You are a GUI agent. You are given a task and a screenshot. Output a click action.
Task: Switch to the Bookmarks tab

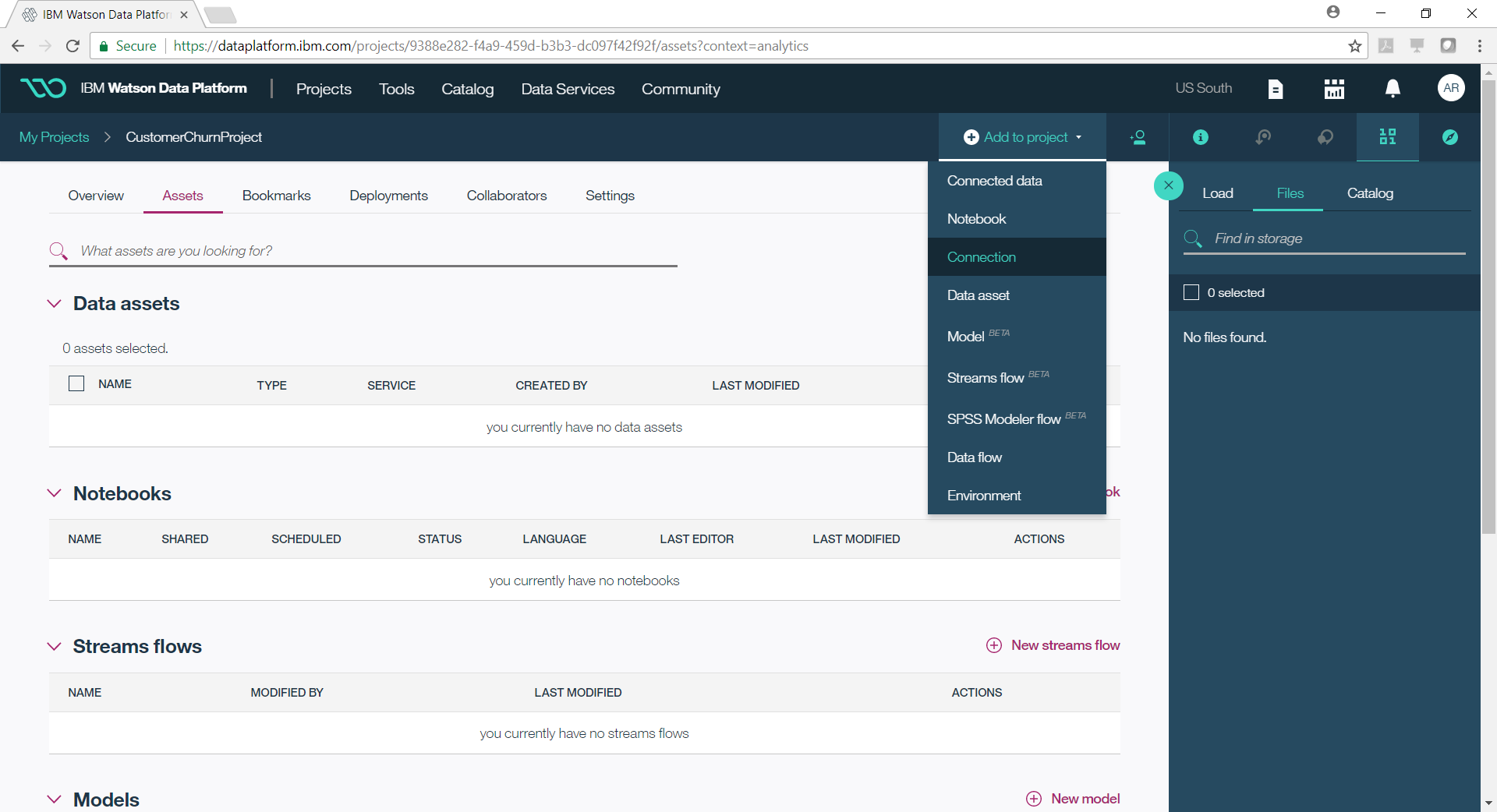(276, 196)
